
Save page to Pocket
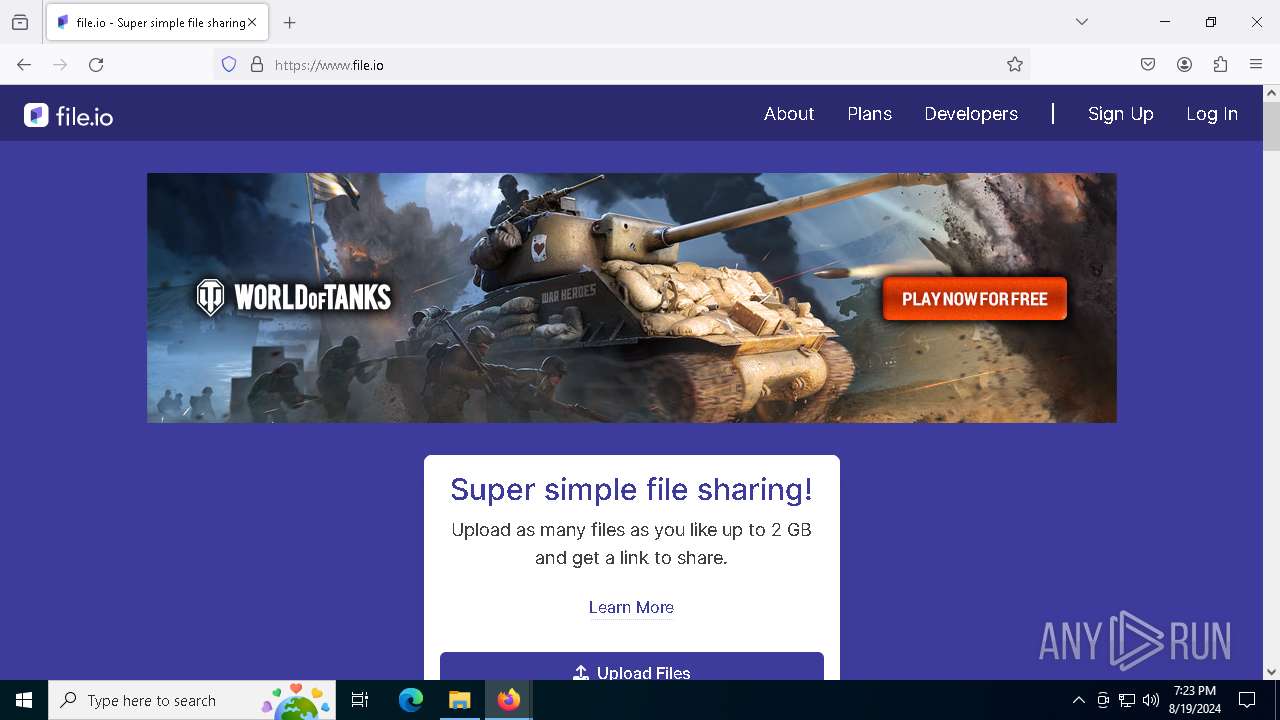[1148, 65]
